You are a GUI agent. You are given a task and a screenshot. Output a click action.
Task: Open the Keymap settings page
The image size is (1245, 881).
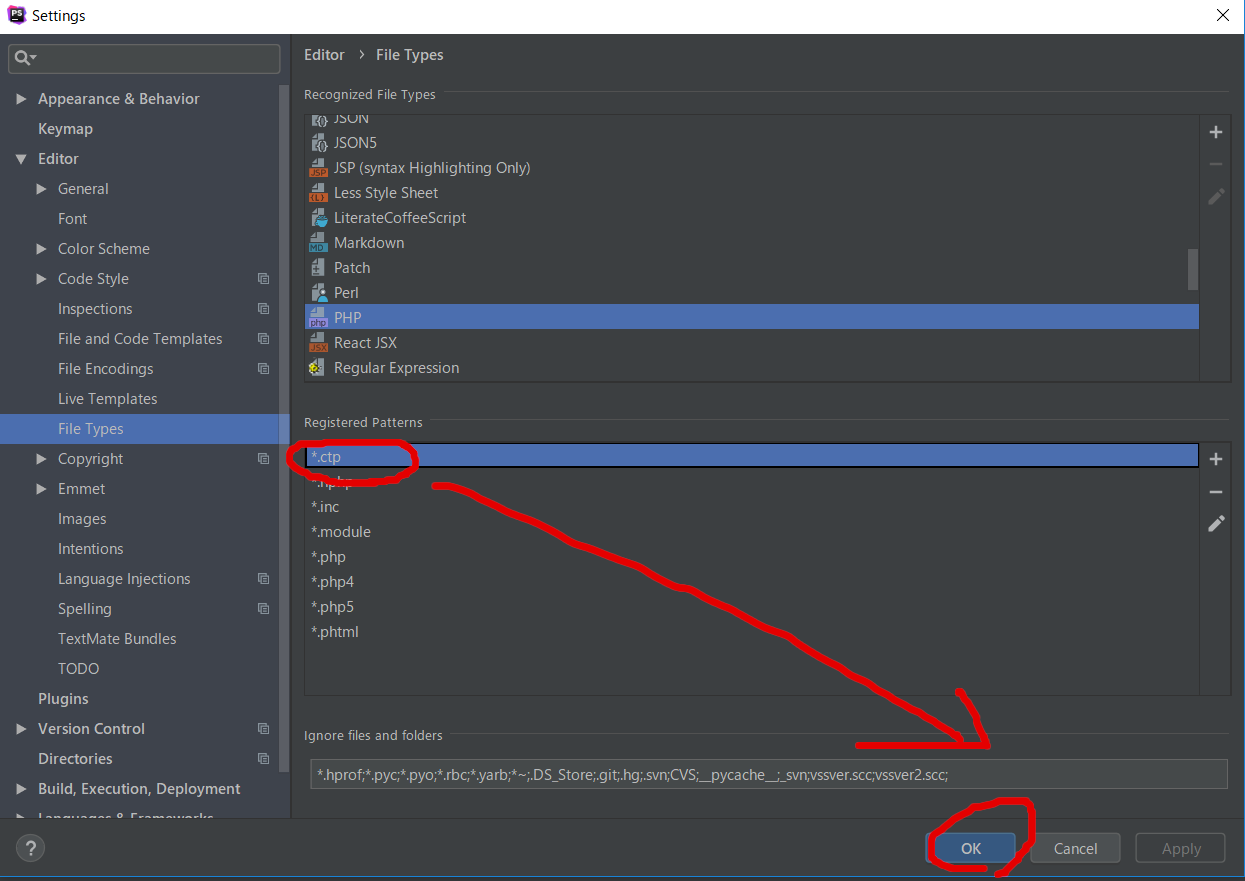click(x=65, y=129)
